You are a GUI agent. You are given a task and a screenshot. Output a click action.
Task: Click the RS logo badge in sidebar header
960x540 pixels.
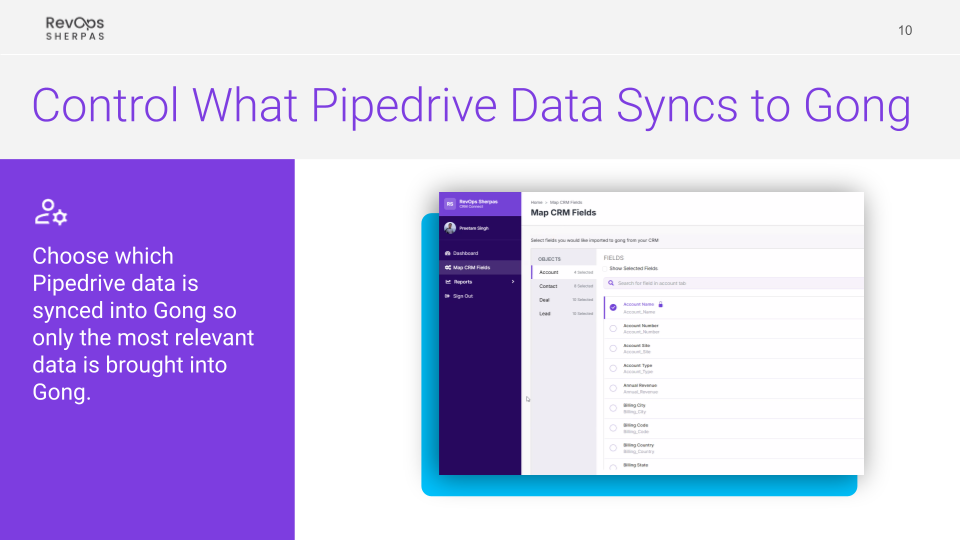point(450,203)
